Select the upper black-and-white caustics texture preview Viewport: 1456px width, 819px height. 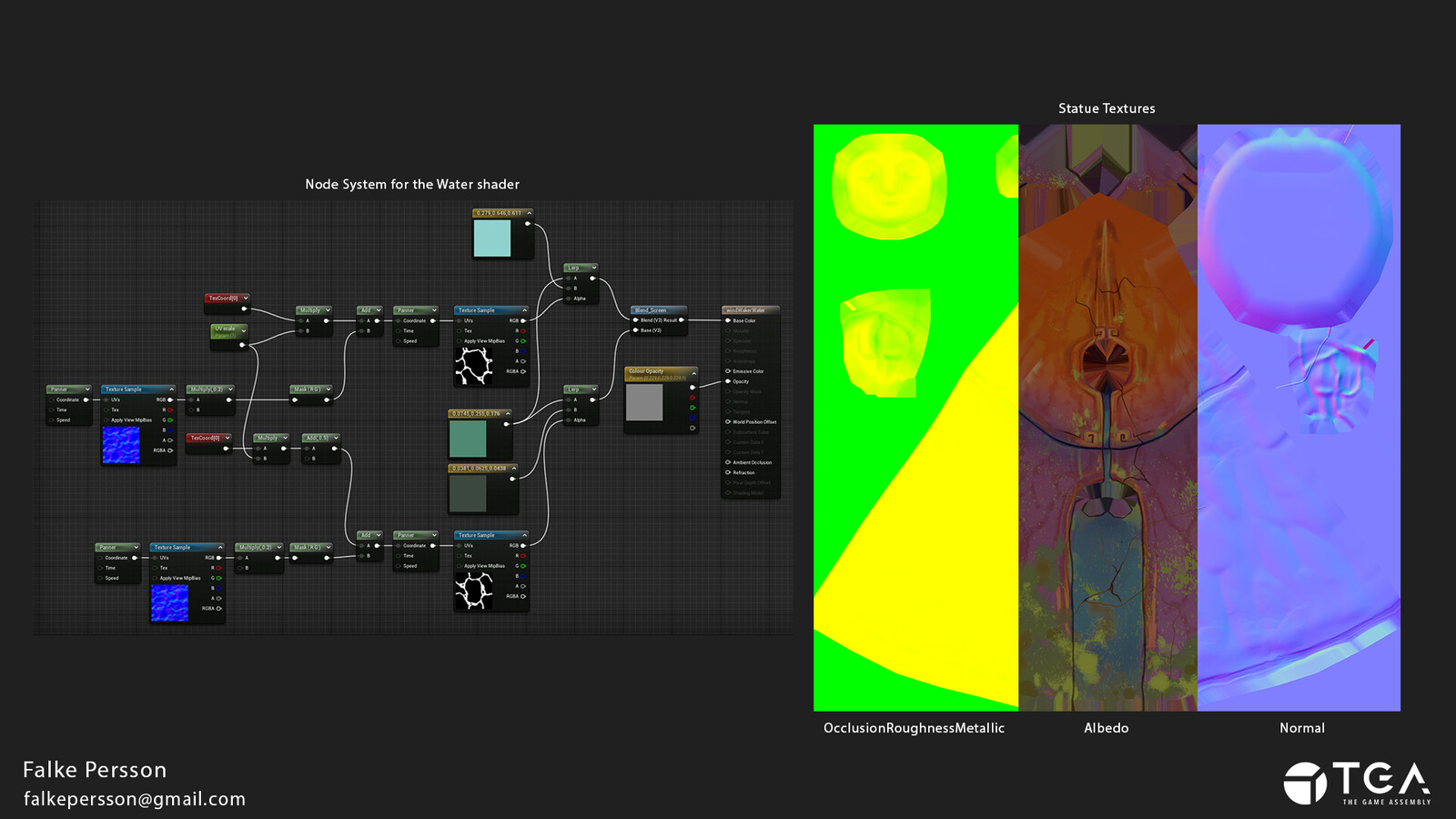point(474,367)
